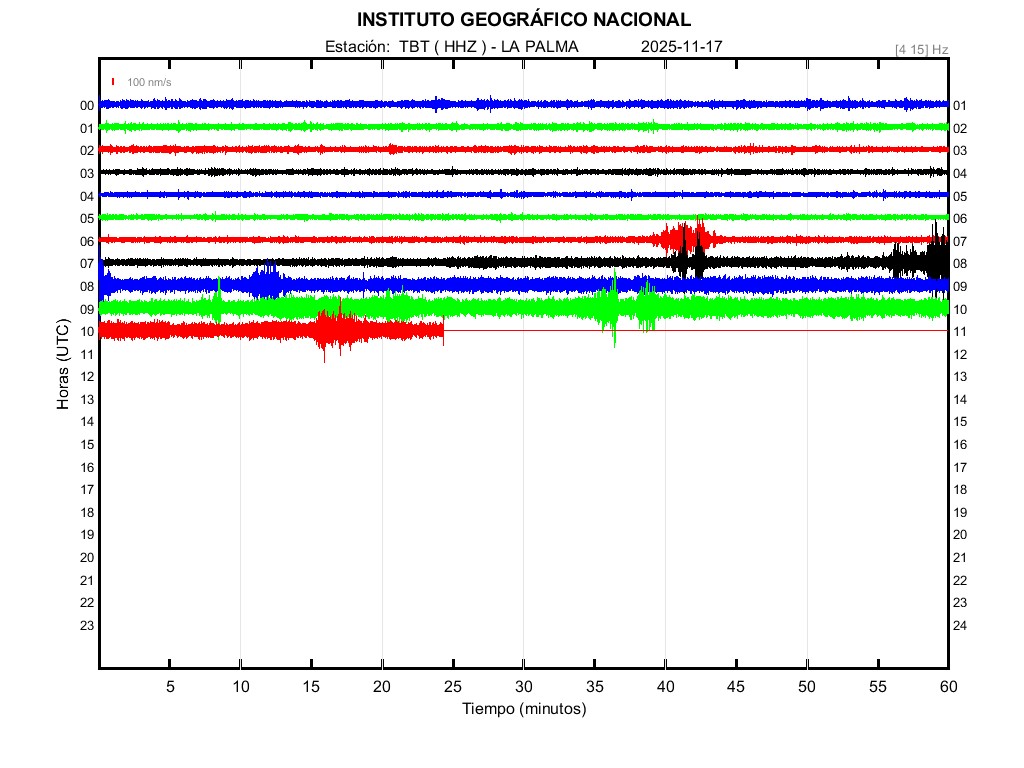1024x768 pixels.
Task: Click the 45 tick label on the time axis
Action: (736, 687)
